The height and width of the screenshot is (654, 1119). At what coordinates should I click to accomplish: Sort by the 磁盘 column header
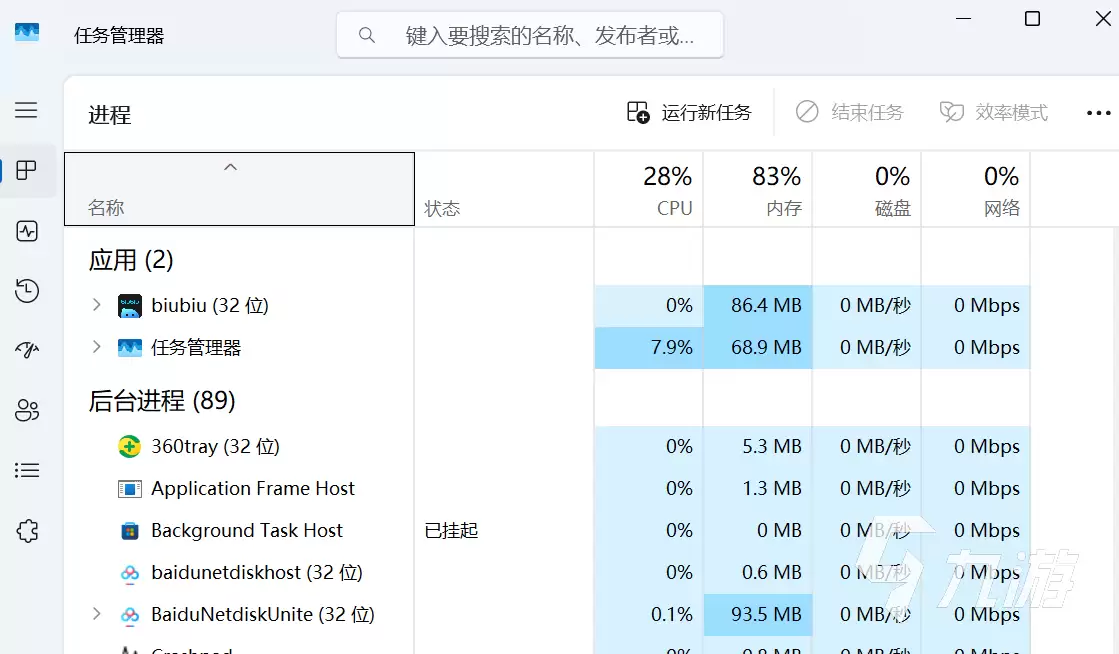[x=866, y=189]
